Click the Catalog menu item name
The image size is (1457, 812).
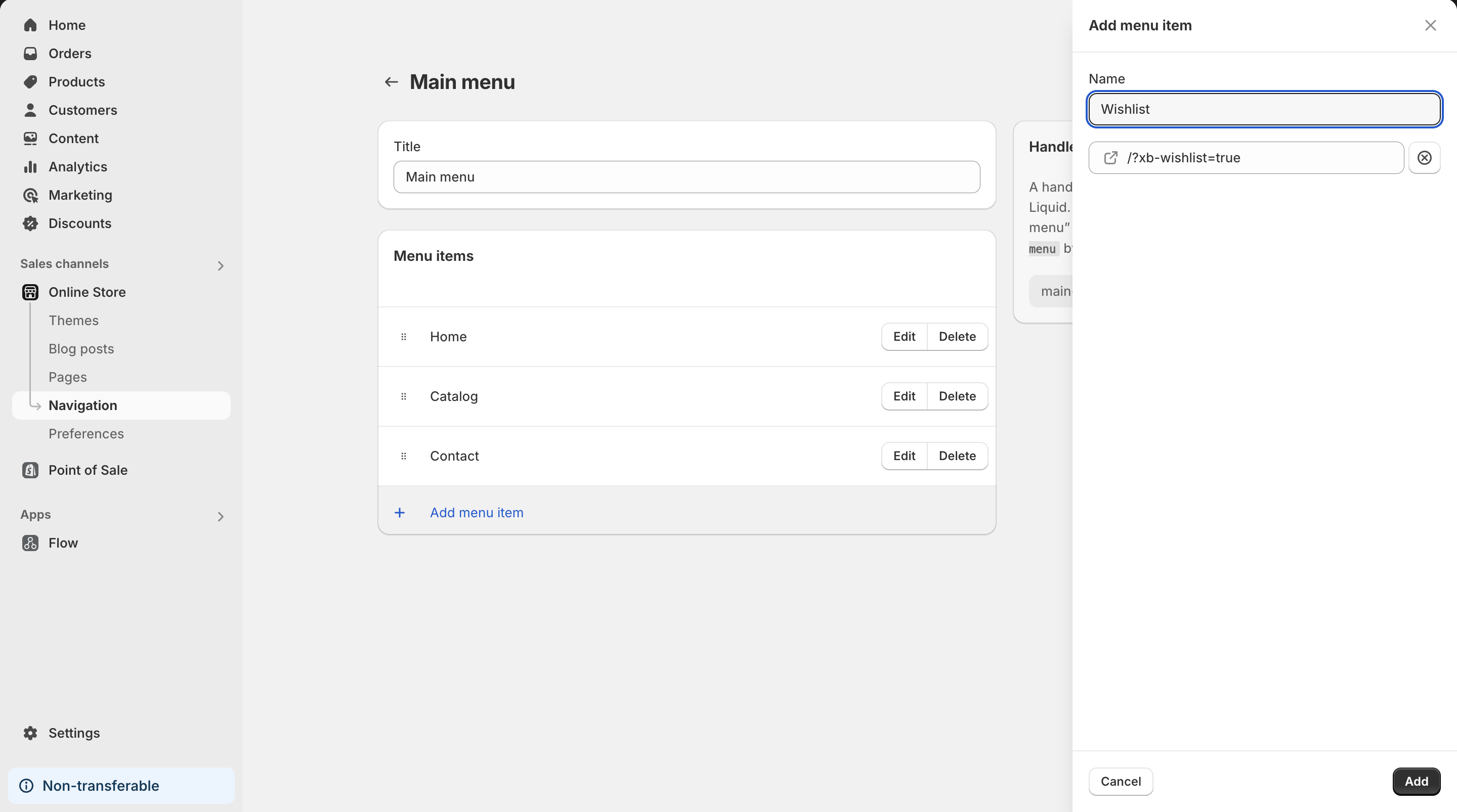[454, 396]
